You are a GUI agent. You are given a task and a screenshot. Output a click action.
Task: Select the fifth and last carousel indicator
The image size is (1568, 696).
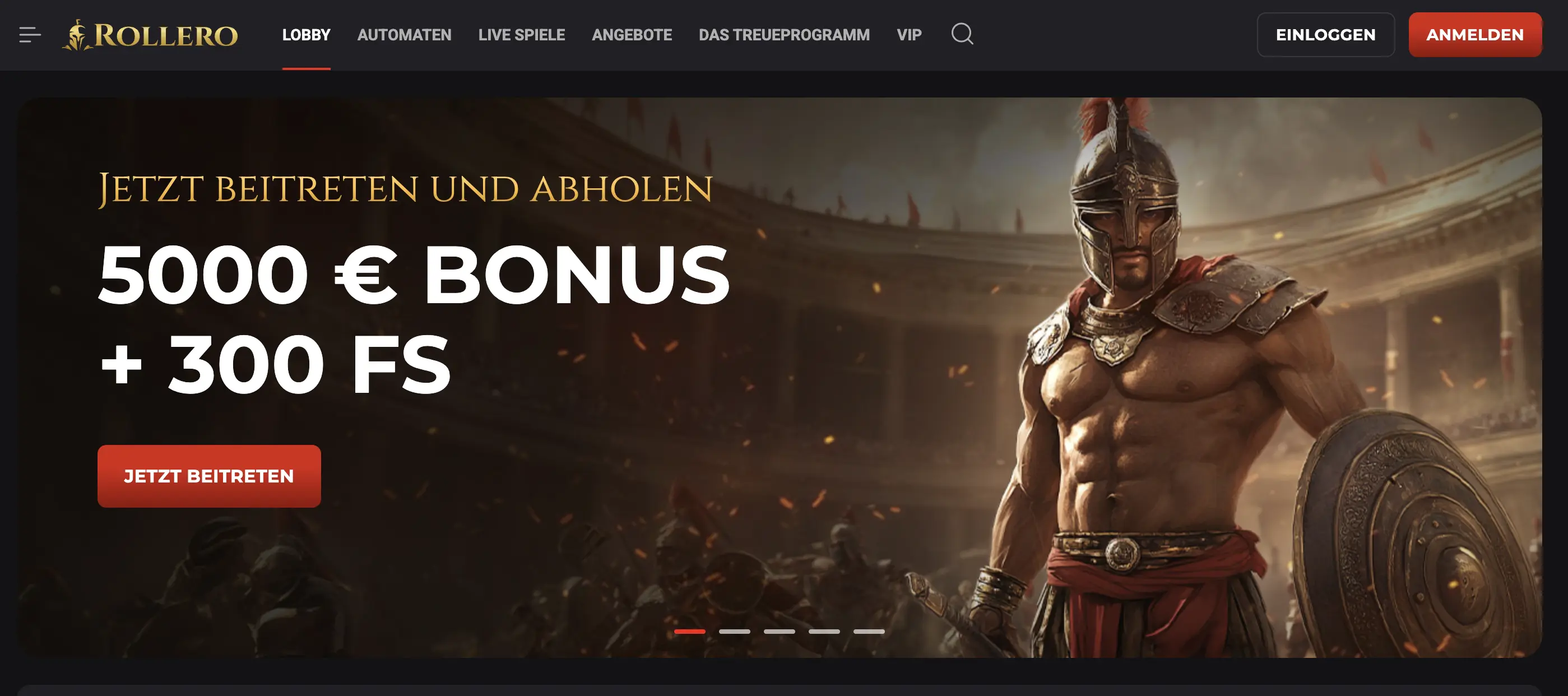pos(869,632)
